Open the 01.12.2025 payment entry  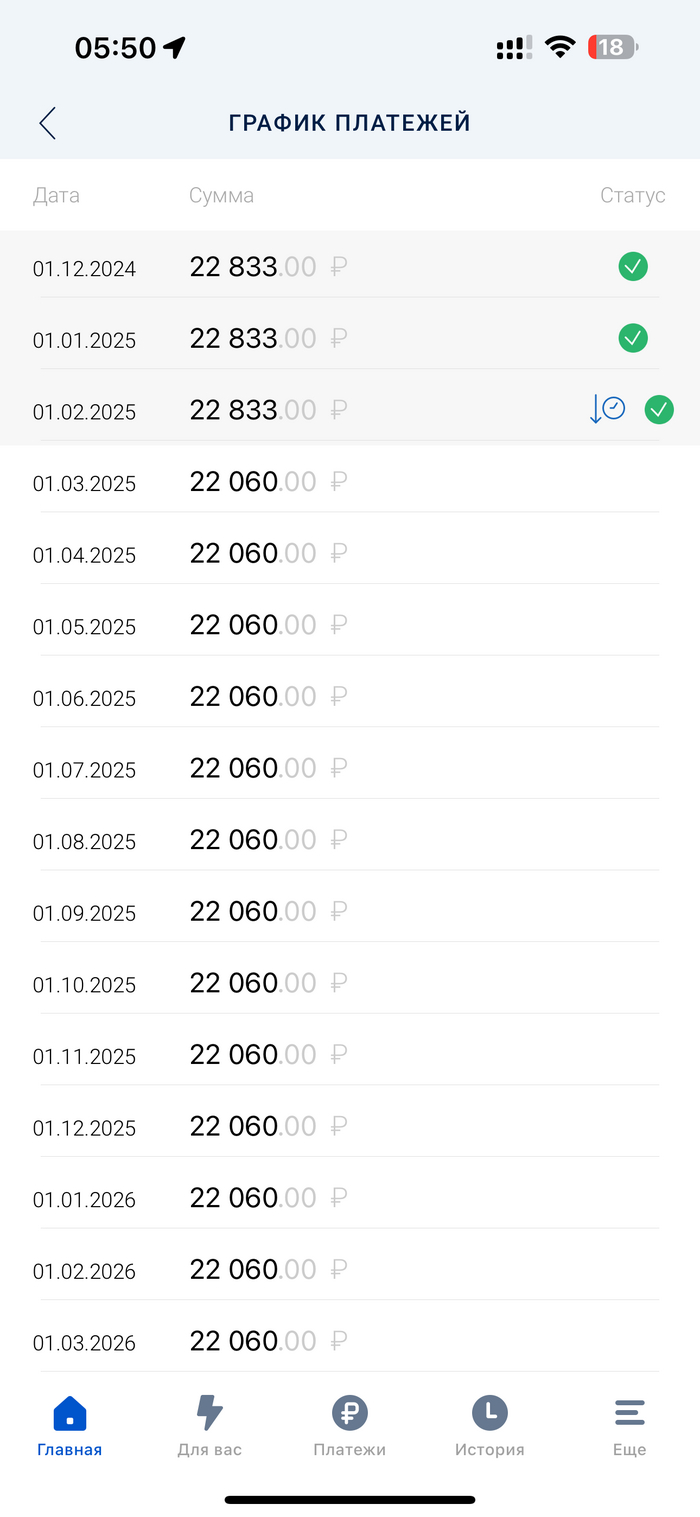(350, 1127)
